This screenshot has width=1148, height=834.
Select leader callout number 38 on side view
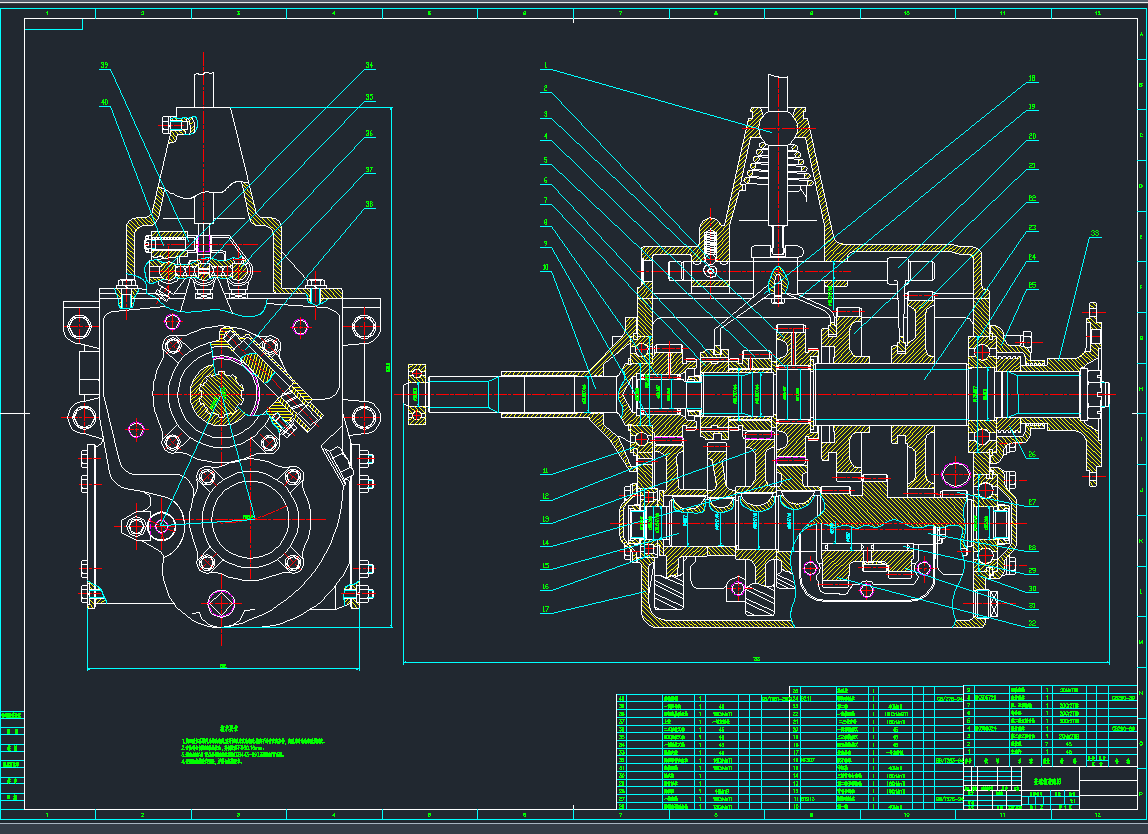tap(369, 204)
